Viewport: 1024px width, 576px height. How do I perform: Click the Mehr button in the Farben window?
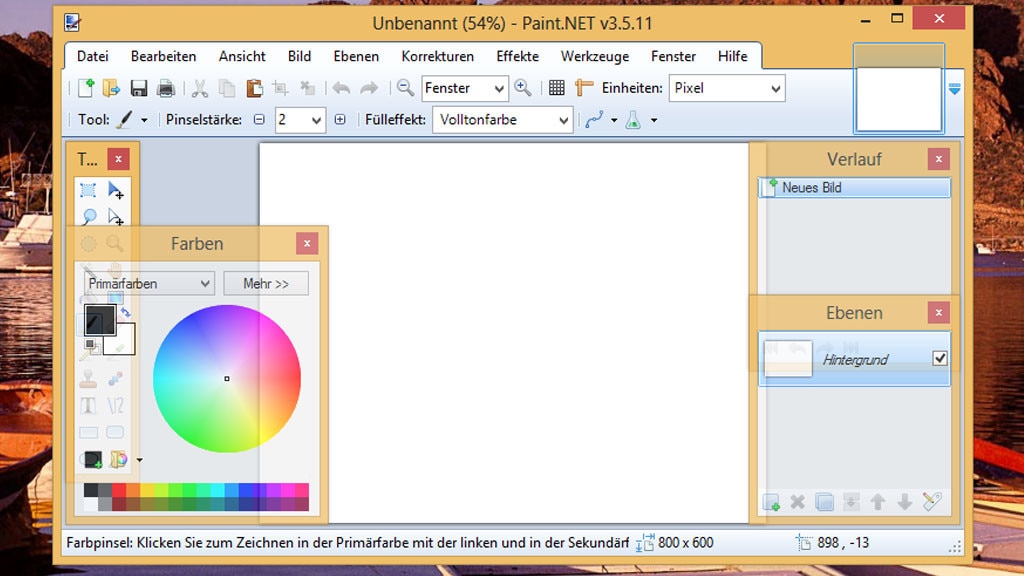[265, 283]
